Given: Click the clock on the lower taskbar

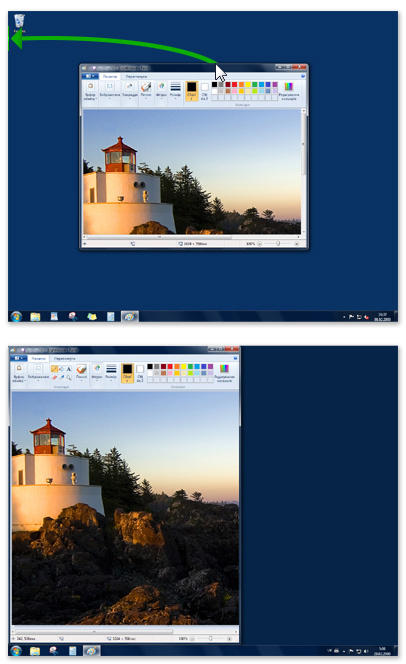Looking at the screenshot, I should click(382, 650).
